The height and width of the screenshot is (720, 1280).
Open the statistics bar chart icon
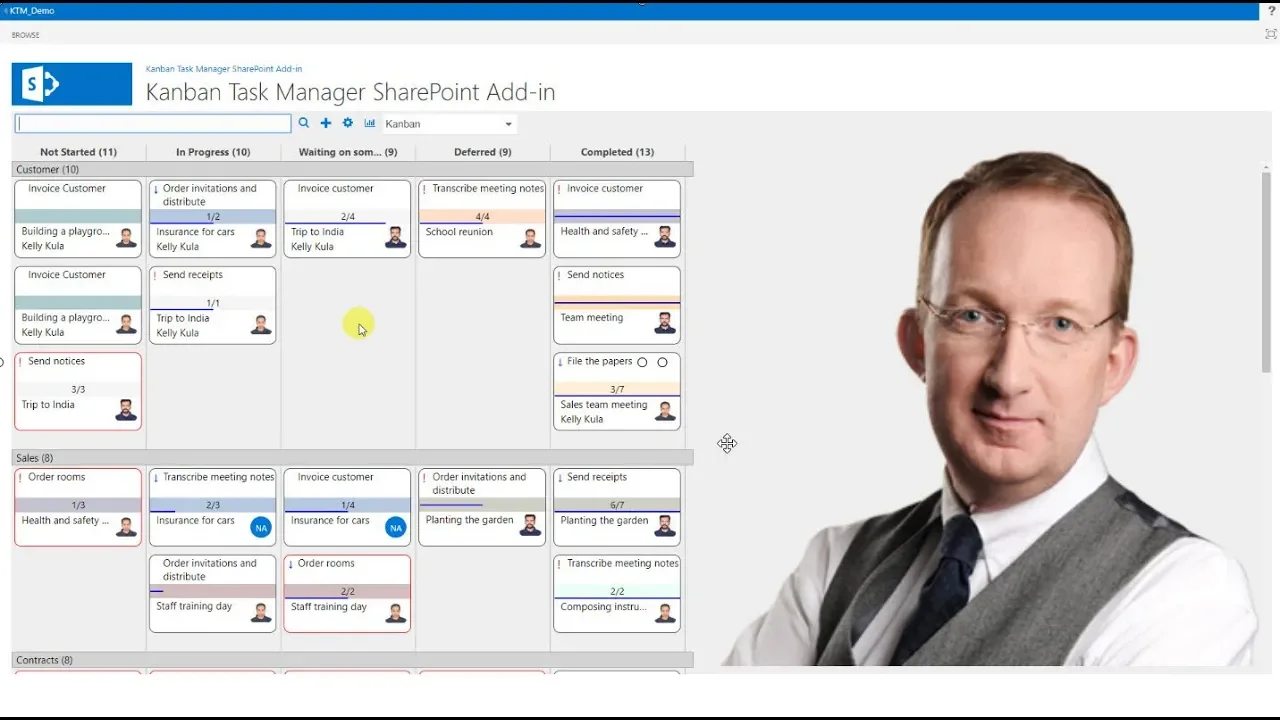(370, 123)
